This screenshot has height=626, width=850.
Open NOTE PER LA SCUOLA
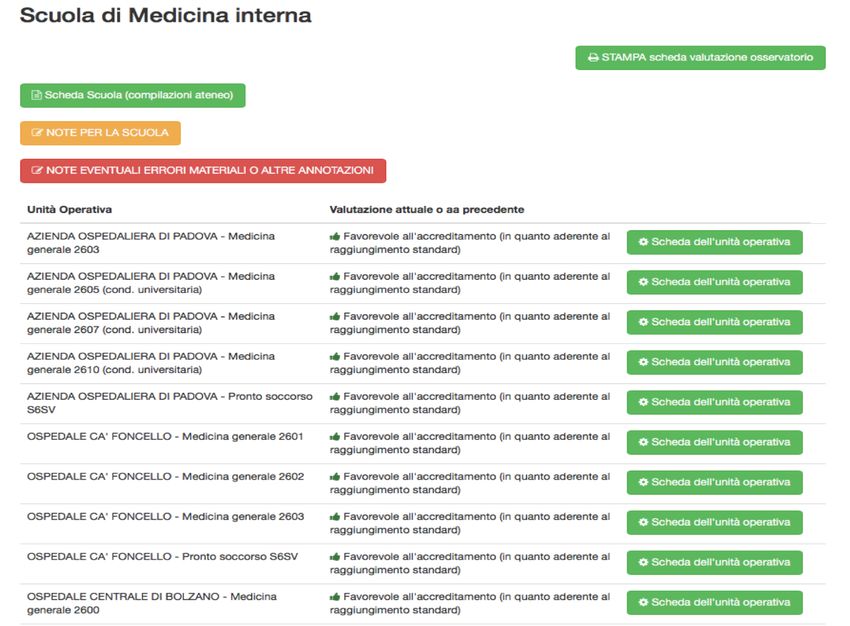tap(100, 133)
